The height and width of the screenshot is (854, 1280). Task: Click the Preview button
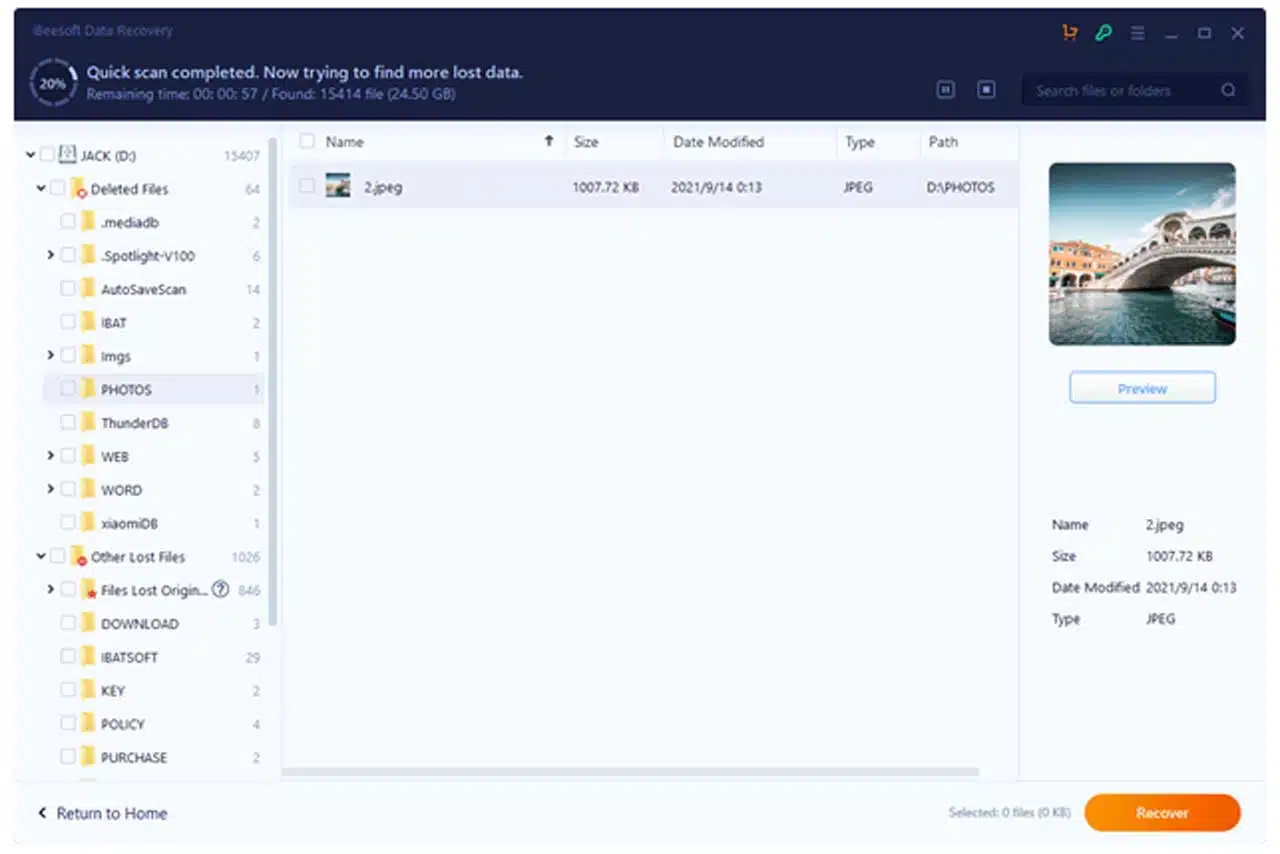[1142, 388]
